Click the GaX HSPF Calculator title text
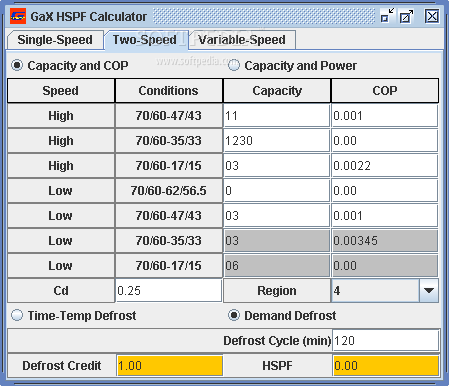This screenshot has width=449, height=386. [x=89, y=16]
